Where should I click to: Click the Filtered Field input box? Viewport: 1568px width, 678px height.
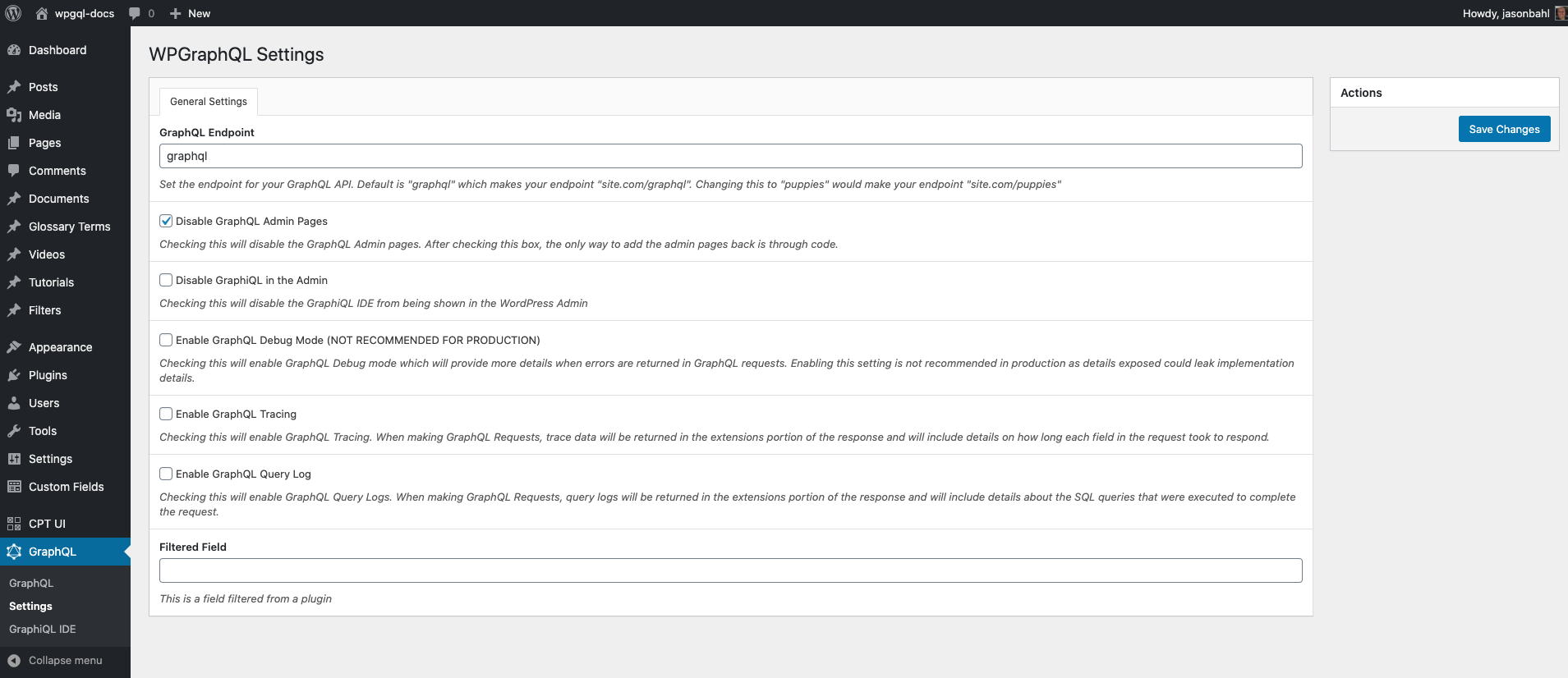(730, 570)
